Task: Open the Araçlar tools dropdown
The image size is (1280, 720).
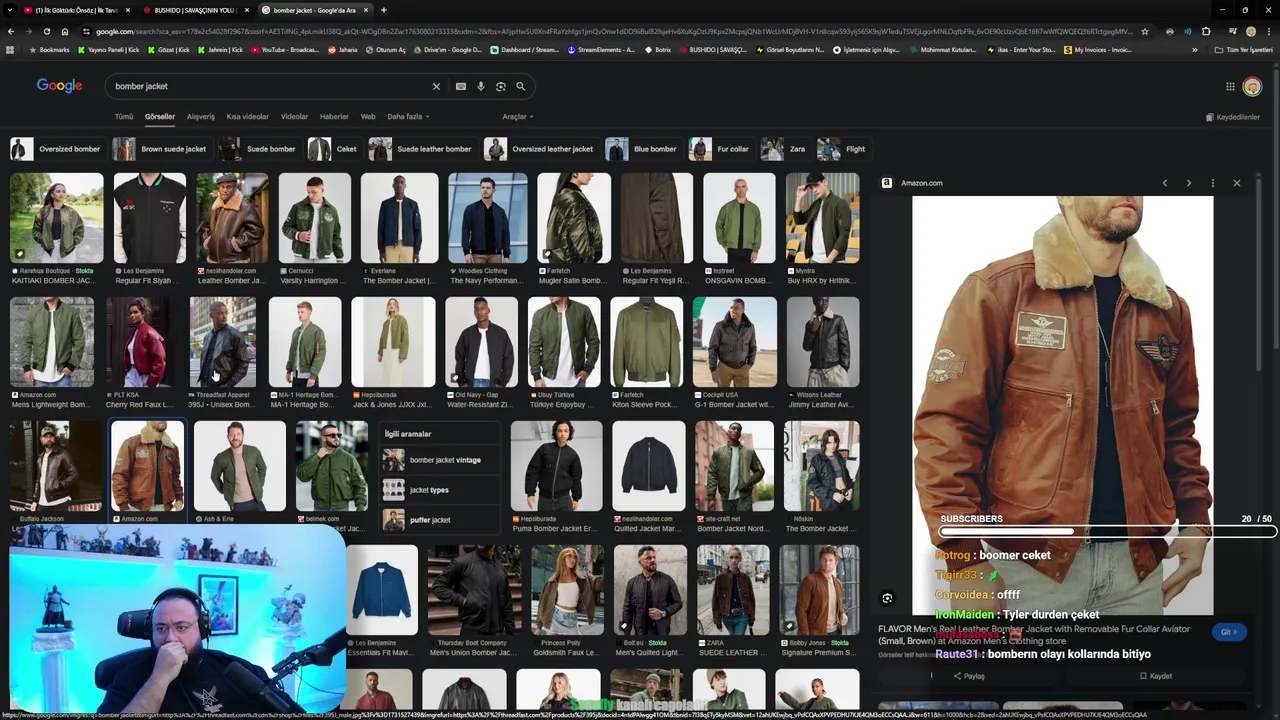Action: tap(517, 117)
